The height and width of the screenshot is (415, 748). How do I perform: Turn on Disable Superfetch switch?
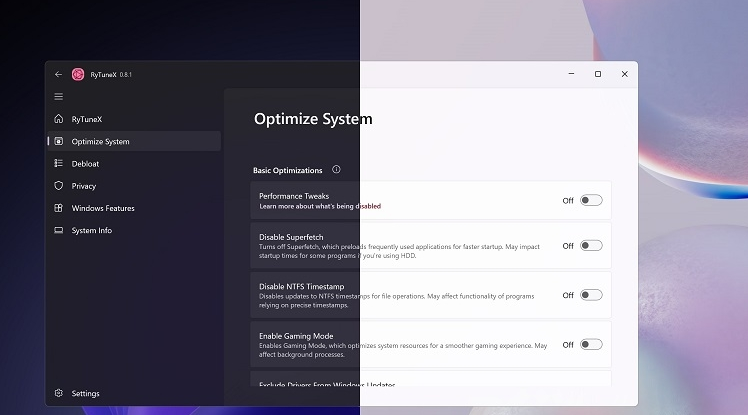coord(591,246)
